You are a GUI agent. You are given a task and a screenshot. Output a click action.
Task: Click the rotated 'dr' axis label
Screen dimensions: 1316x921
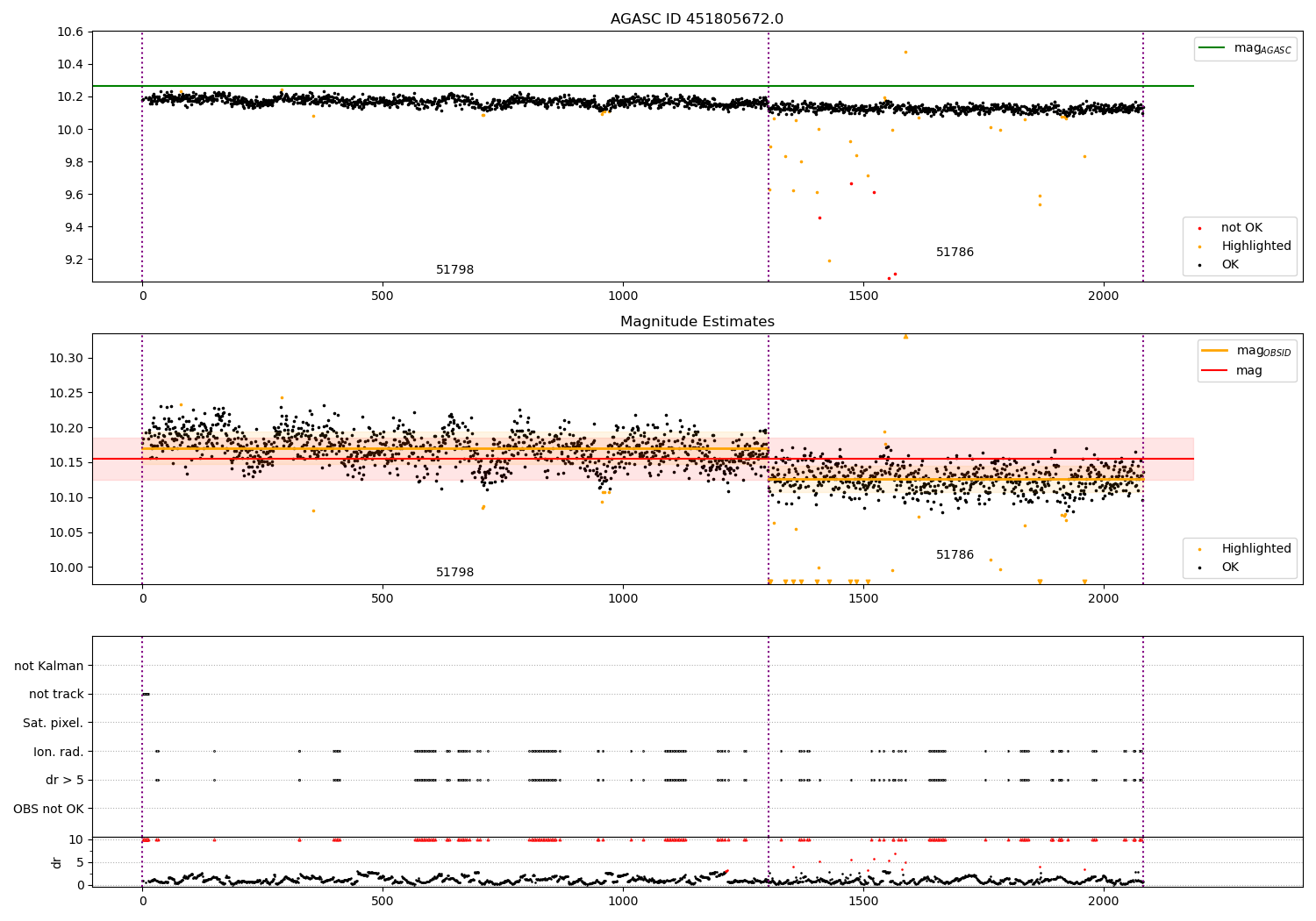pos(57,862)
